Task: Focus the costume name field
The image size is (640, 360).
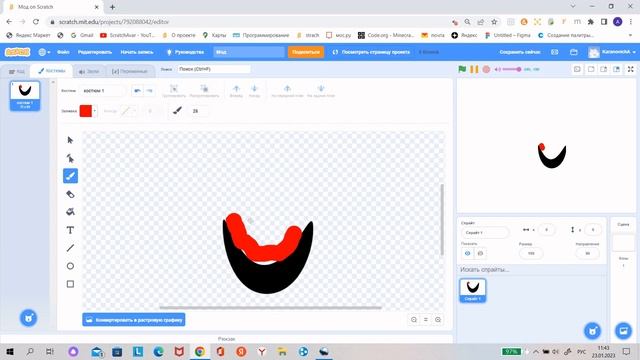Action: pos(102,91)
